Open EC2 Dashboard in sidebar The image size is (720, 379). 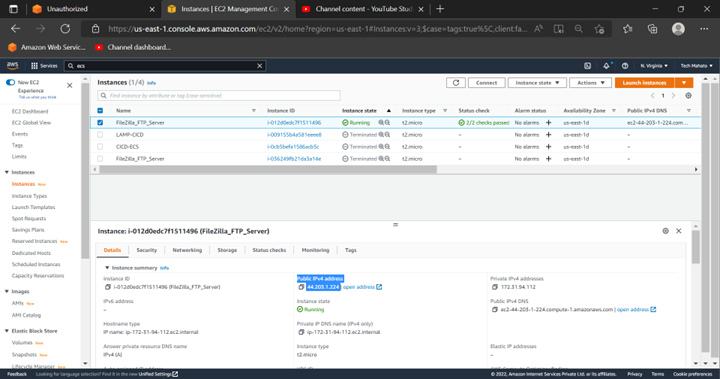pyautogui.click(x=30, y=112)
